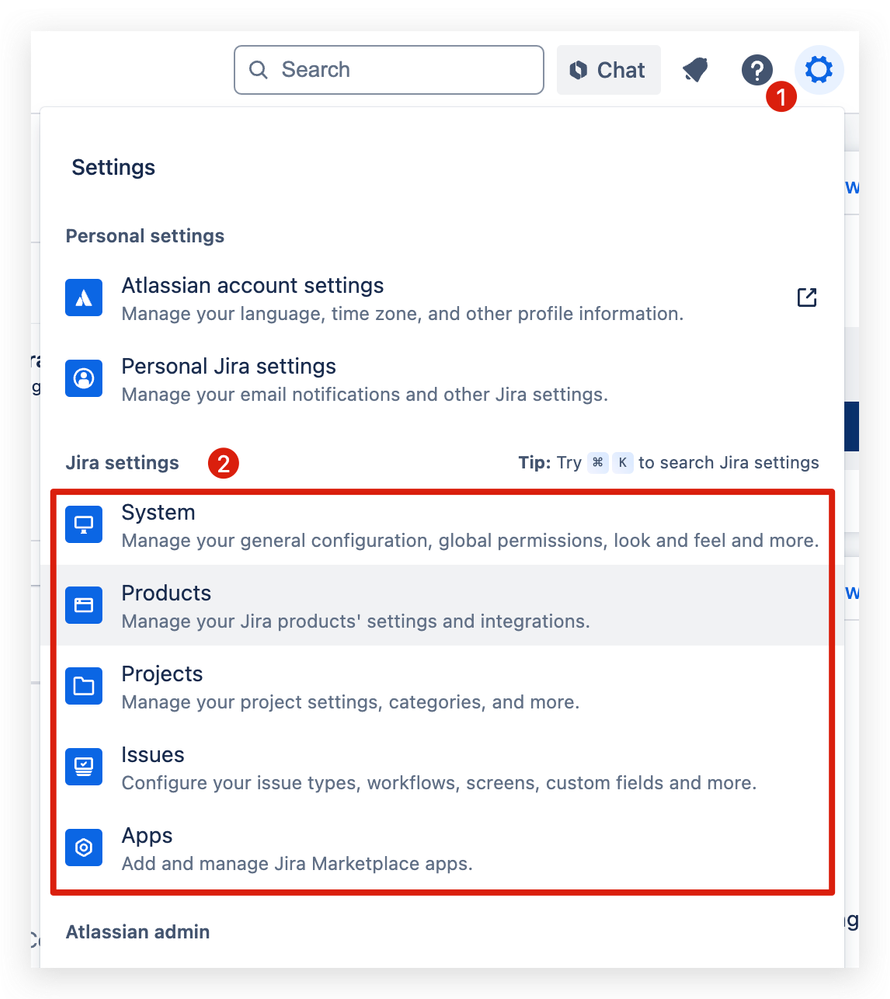Image resolution: width=890 pixels, height=999 pixels.
Task: Click the 'Settings' heading text
Action: (113, 168)
